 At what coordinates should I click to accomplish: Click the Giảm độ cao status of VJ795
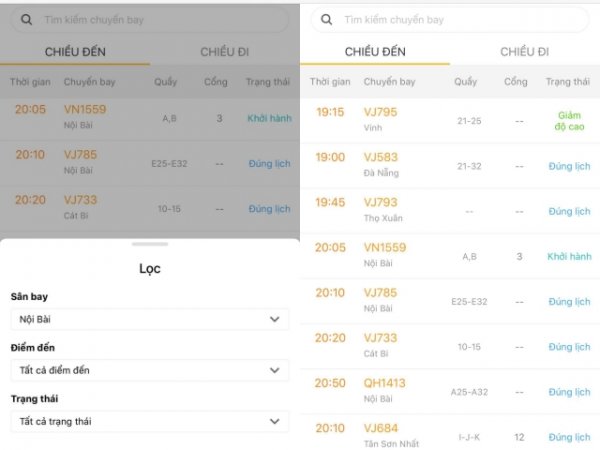click(x=568, y=121)
